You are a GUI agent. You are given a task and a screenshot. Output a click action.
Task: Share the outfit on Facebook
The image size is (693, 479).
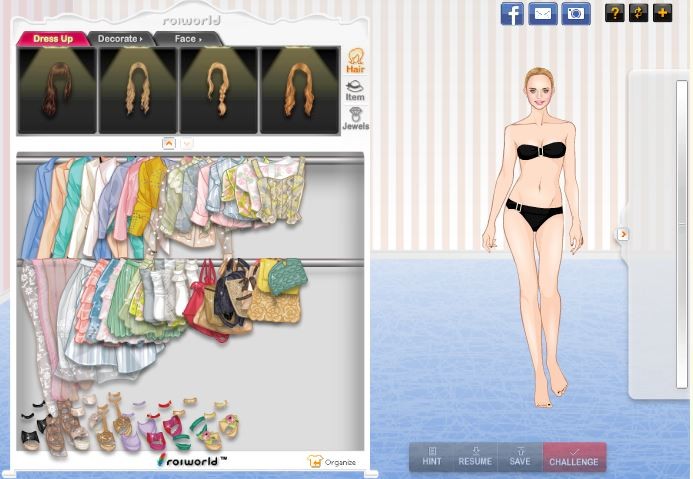[512, 13]
